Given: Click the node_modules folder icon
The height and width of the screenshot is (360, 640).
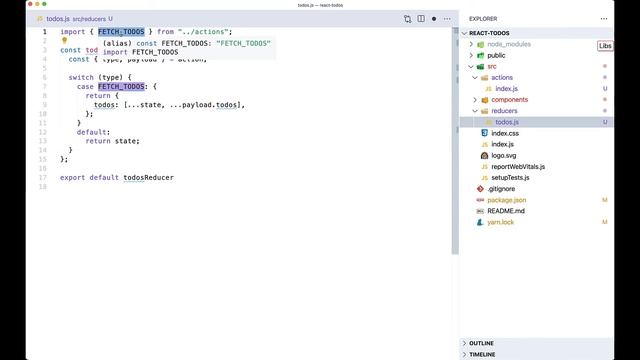Looking at the screenshot, I should 480,44.
